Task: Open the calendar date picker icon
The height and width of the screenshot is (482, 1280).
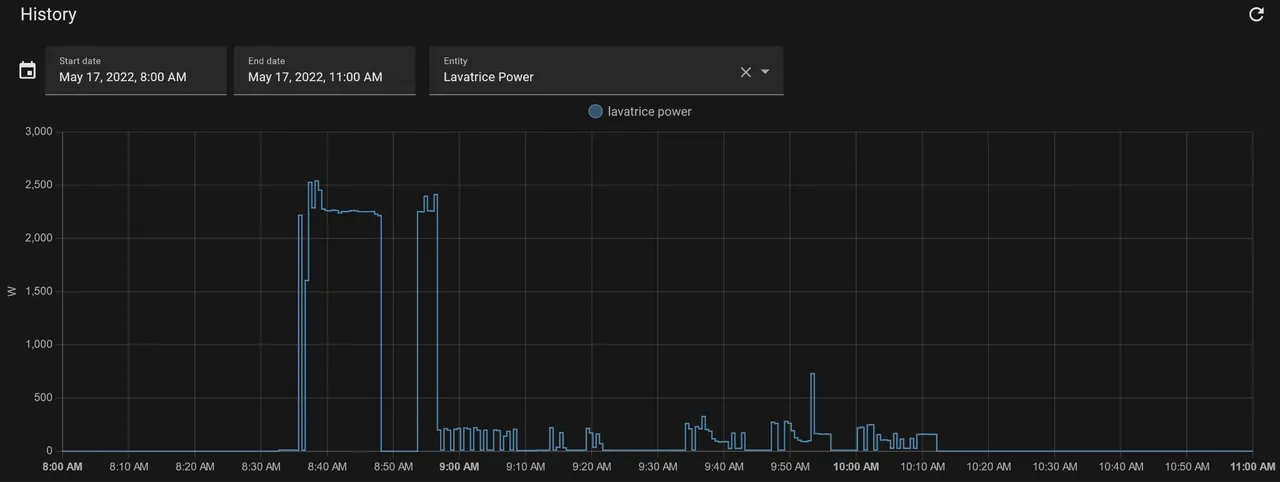Action: (x=28, y=70)
